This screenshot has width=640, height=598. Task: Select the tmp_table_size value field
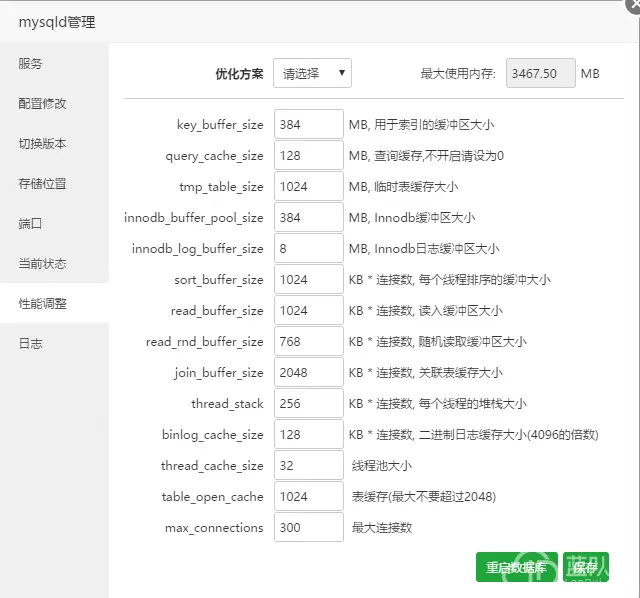tap(309, 186)
